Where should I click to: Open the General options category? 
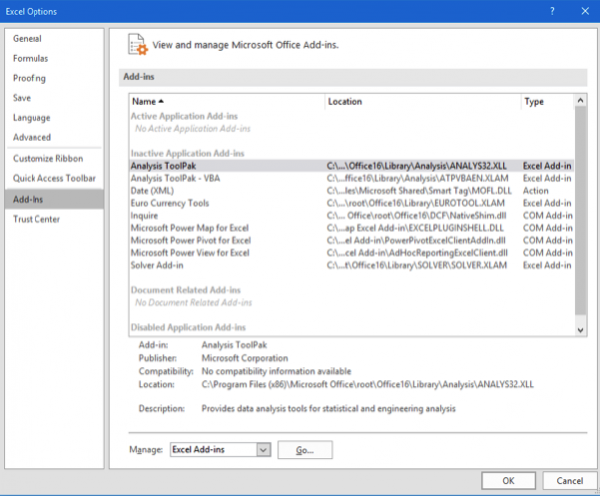(x=27, y=39)
